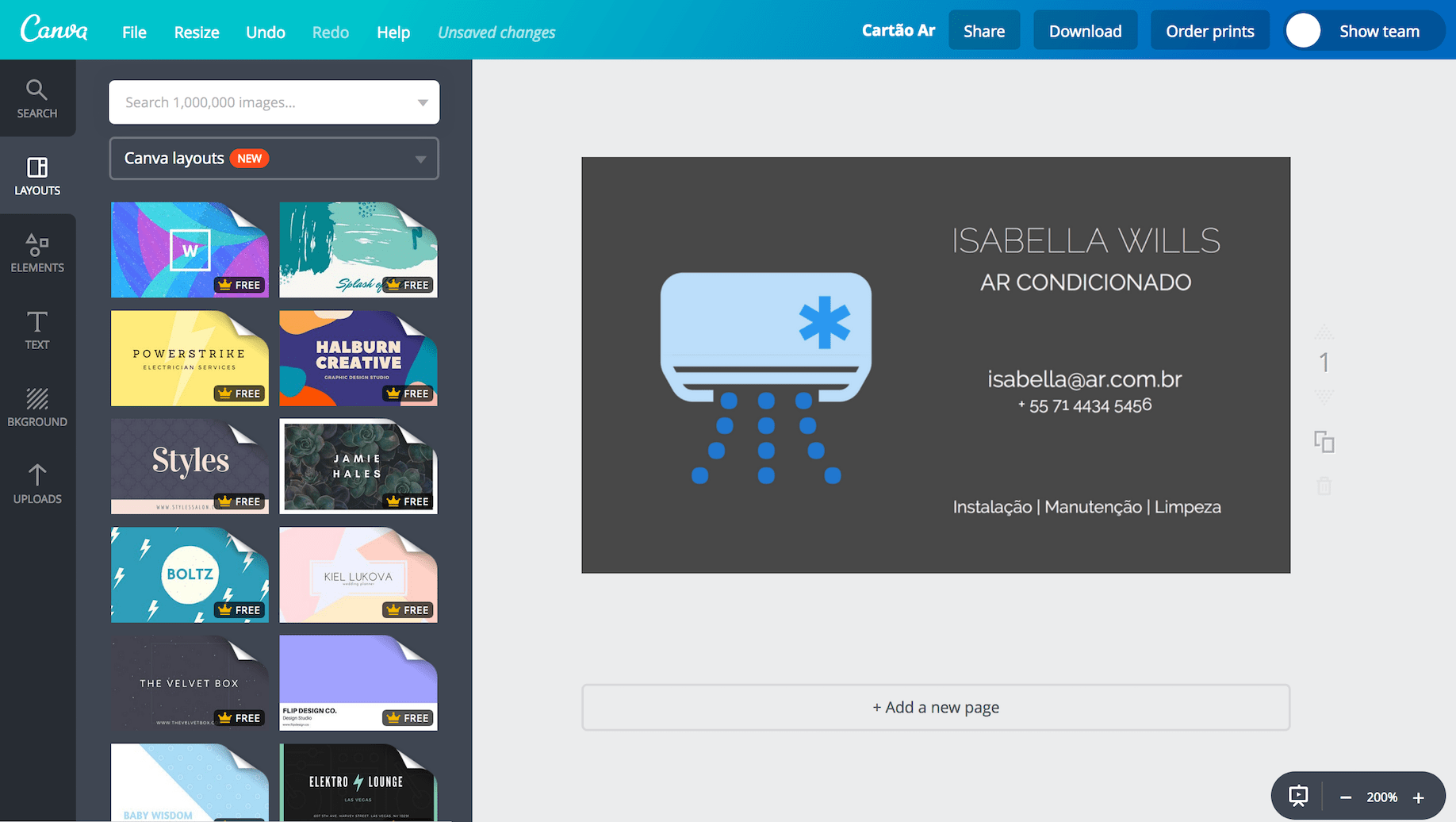Image resolution: width=1456 pixels, height=822 pixels.
Task: Move page down with the arrow
Action: coord(1324,395)
